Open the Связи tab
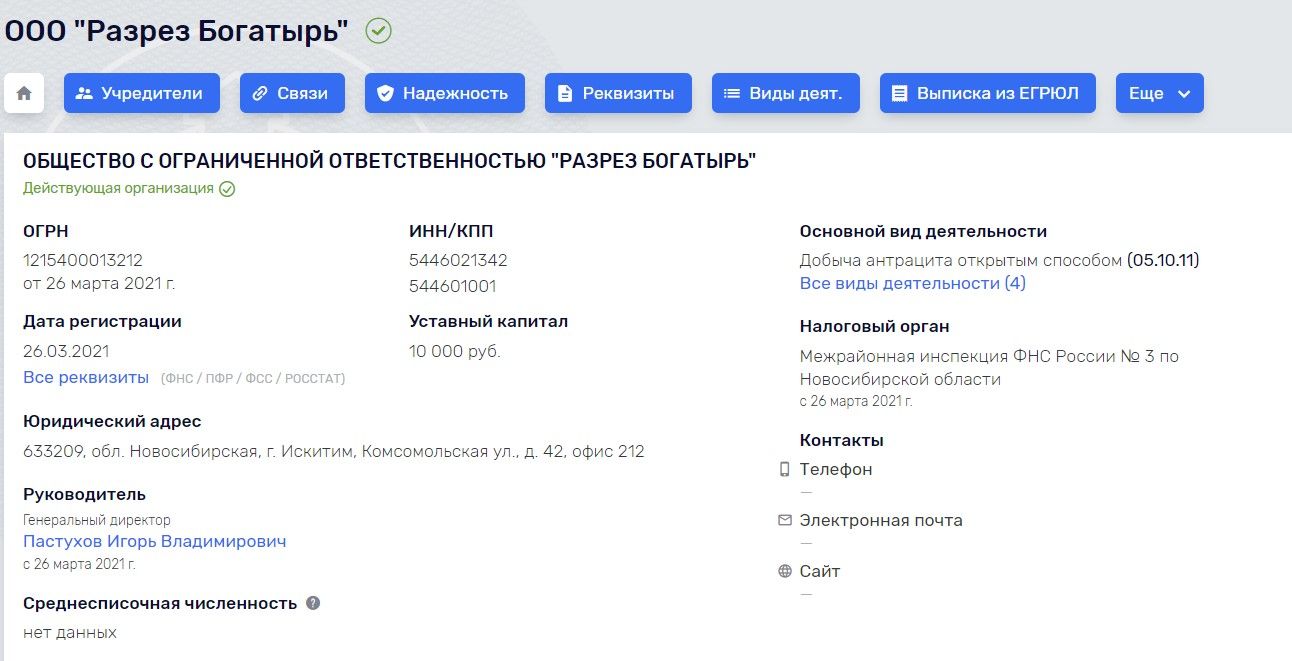Image resolution: width=1292 pixels, height=661 pixels. click(292, 93)
